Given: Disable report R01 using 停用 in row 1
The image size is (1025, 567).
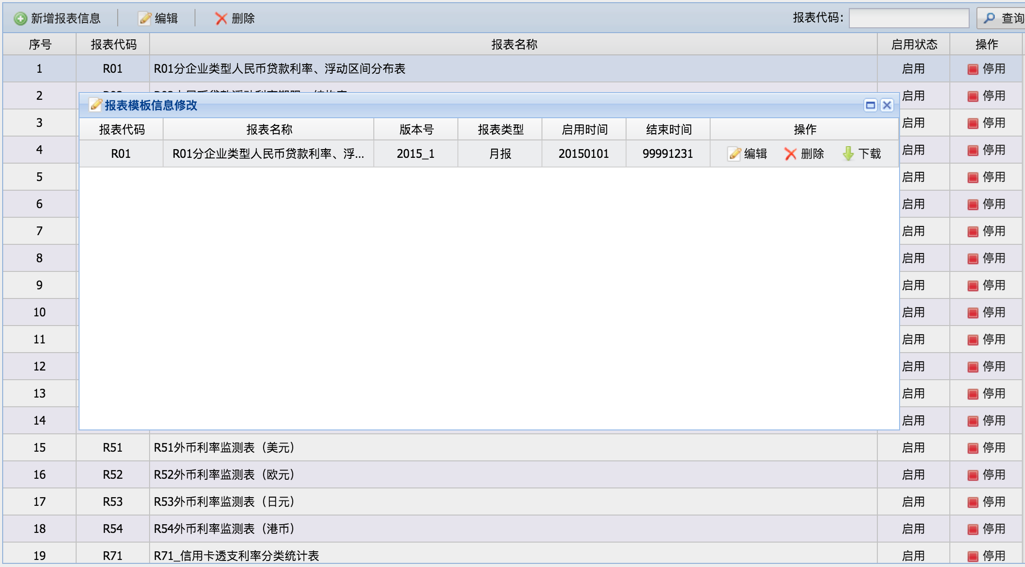Looking at the screenshot, I should click(x=986, y=69).
